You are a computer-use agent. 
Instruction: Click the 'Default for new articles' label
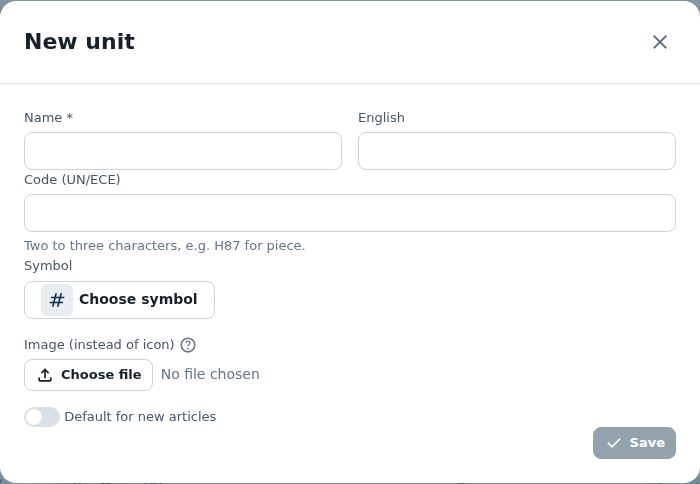coord(140,417)
